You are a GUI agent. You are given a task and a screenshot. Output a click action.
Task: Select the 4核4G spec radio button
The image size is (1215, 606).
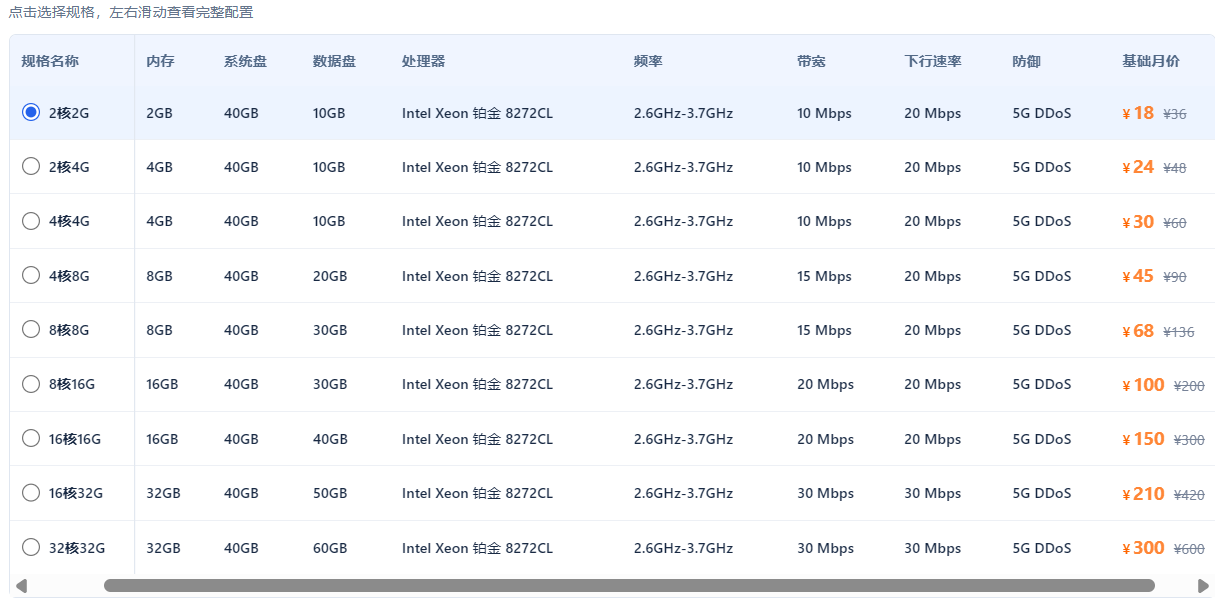coord(31,221)
